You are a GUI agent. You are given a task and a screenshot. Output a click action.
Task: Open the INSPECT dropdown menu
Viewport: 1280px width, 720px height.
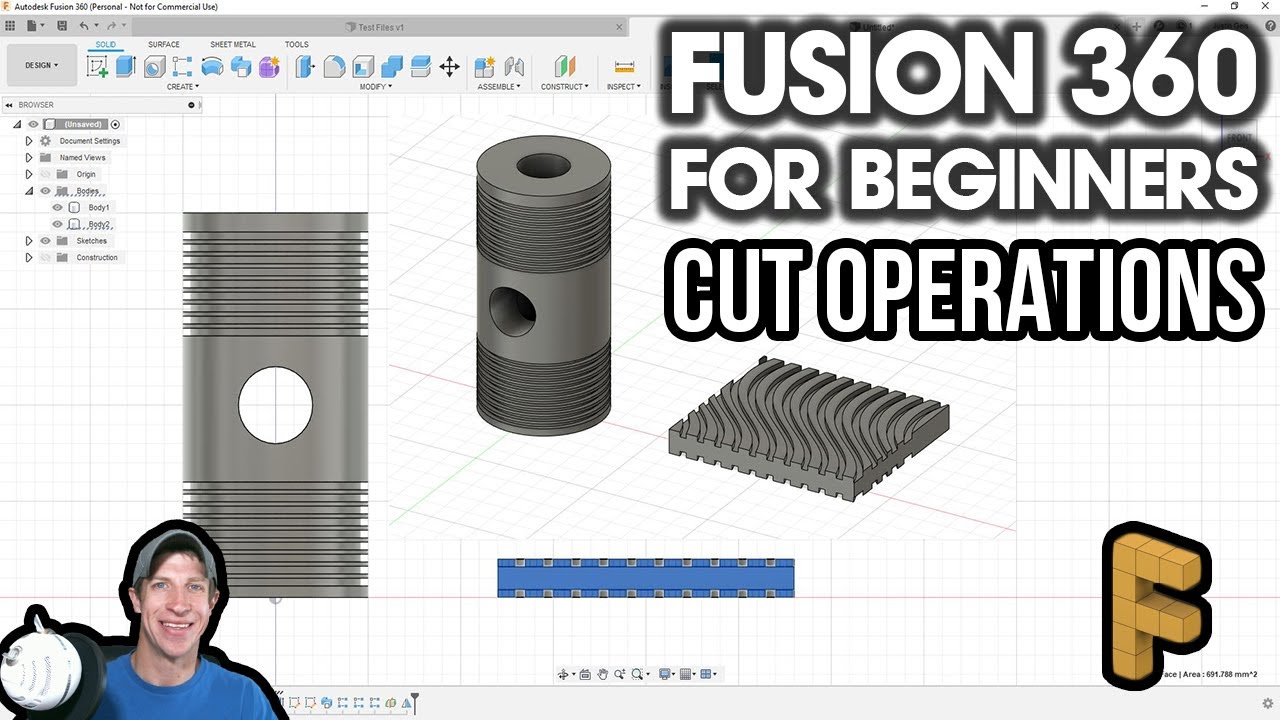click(624, 87)
